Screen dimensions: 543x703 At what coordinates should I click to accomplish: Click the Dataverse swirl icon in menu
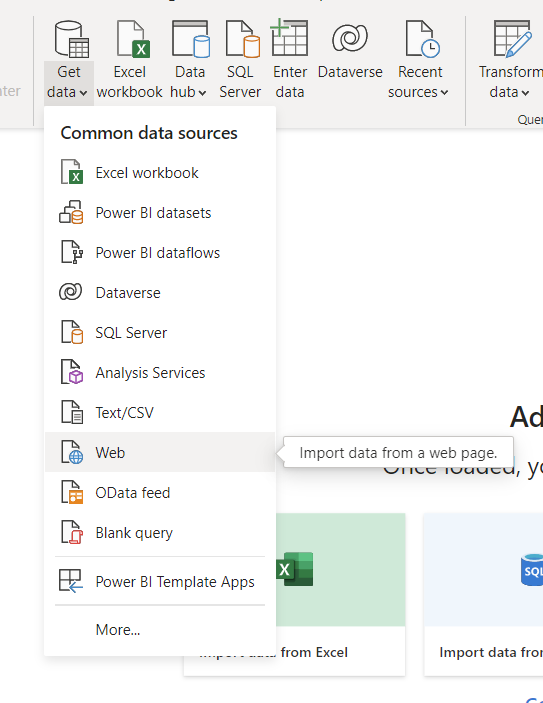(x=71, y=292)
